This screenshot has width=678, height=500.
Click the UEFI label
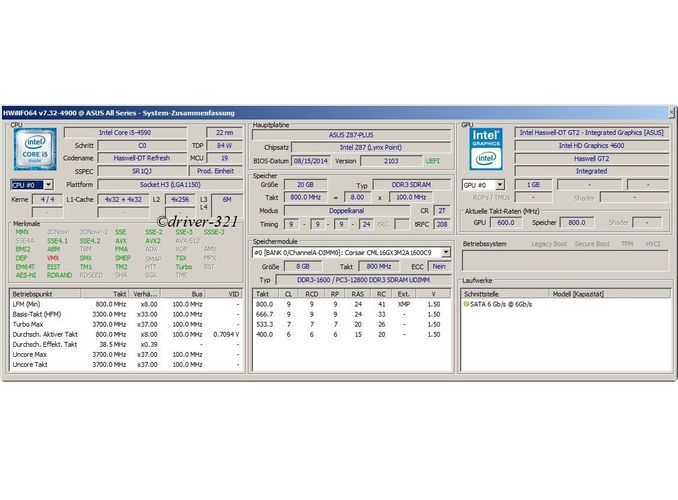pos(432,161)
